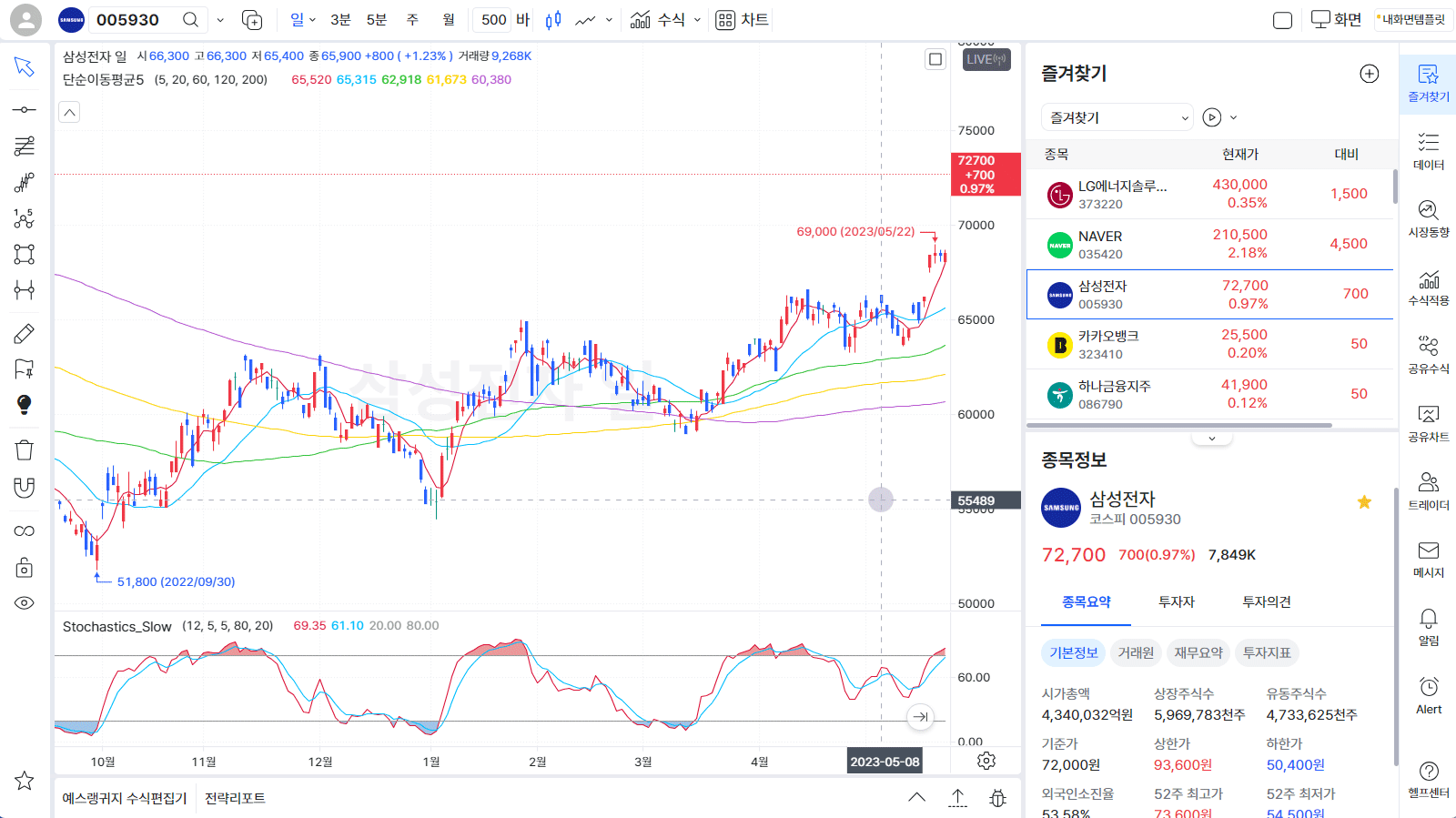Open 전략리포트 at the bottom
The width and height of the screenshot is (1456, 818).
point(235,798)
